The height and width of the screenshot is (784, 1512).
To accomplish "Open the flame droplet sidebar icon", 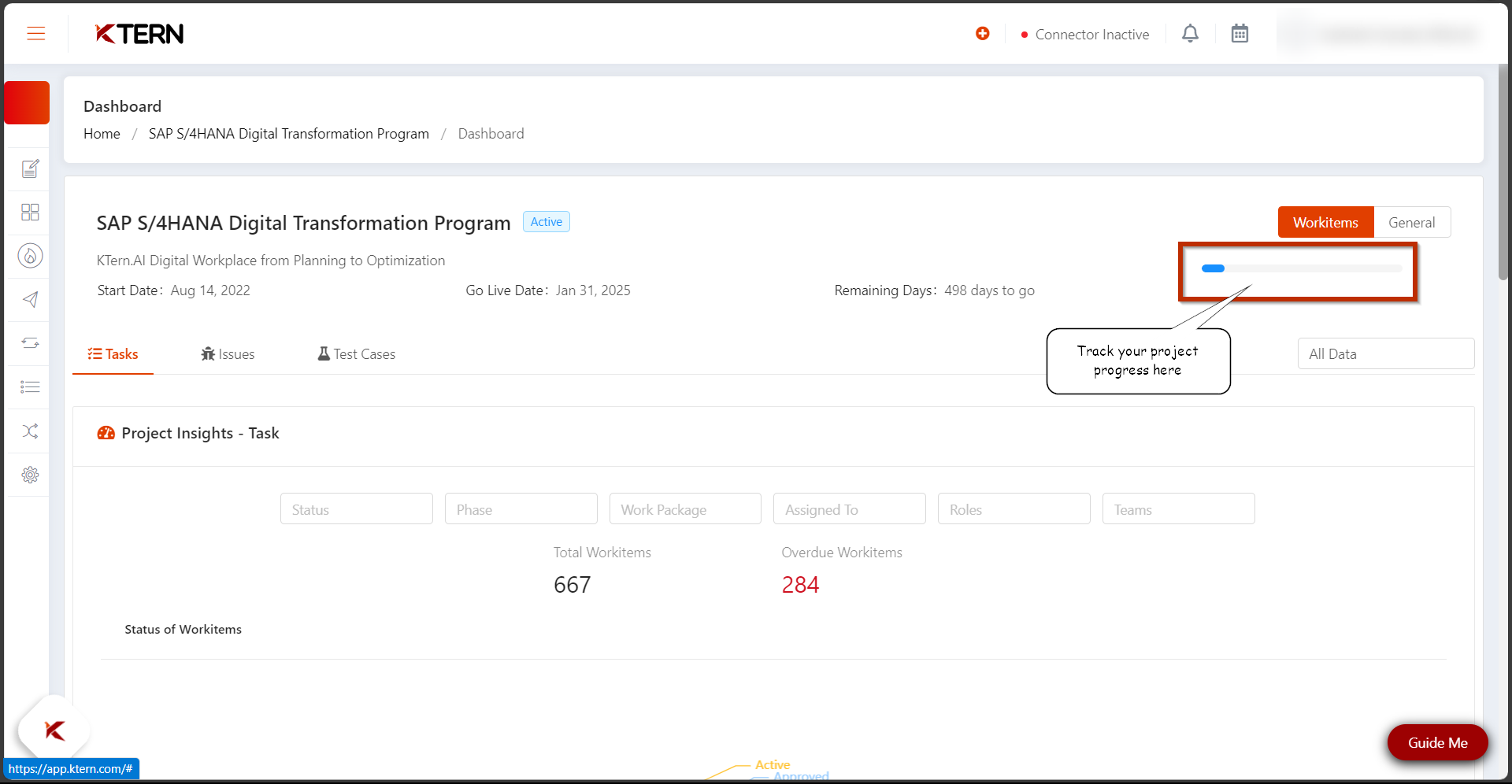I will click(30, 256).
